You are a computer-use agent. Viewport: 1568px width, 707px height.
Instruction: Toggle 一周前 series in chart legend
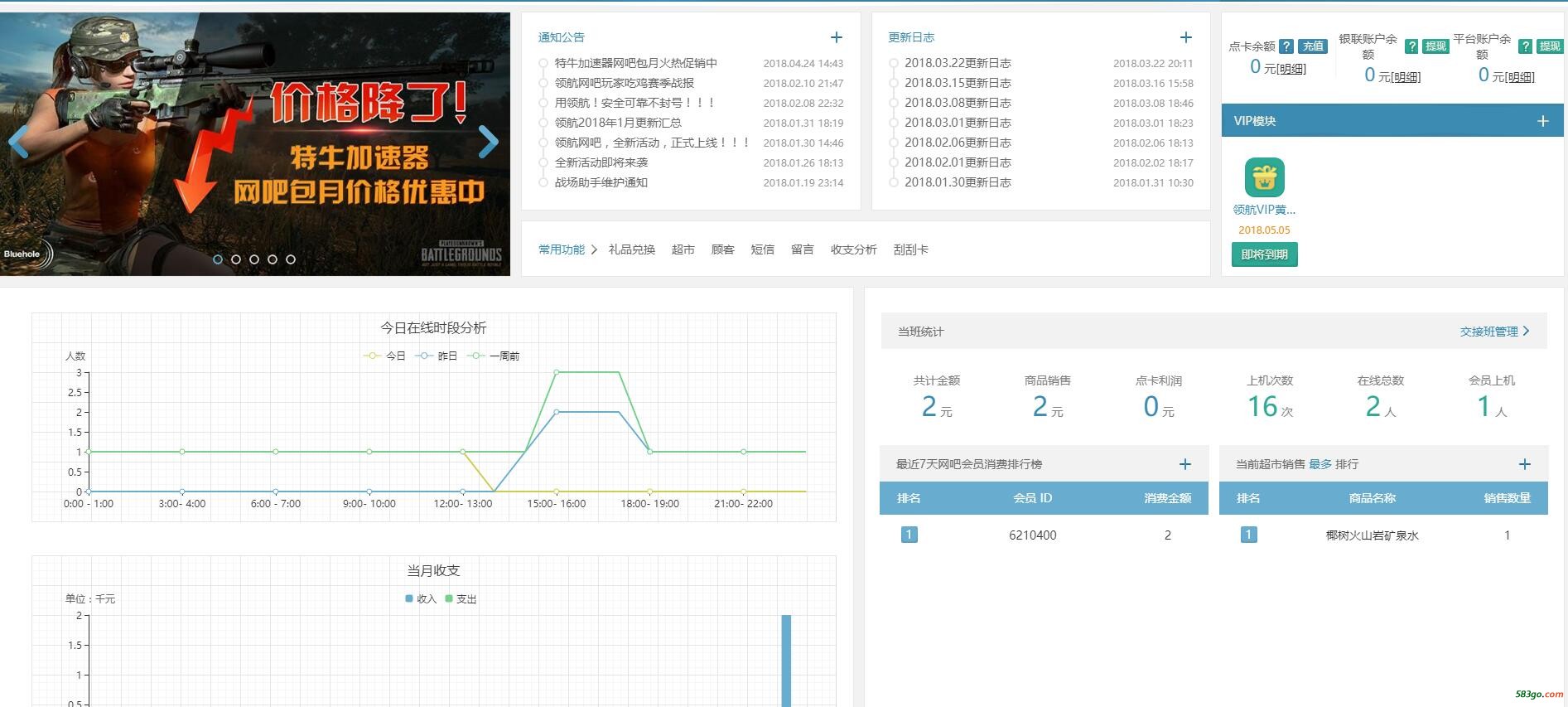tap(494, 356)
